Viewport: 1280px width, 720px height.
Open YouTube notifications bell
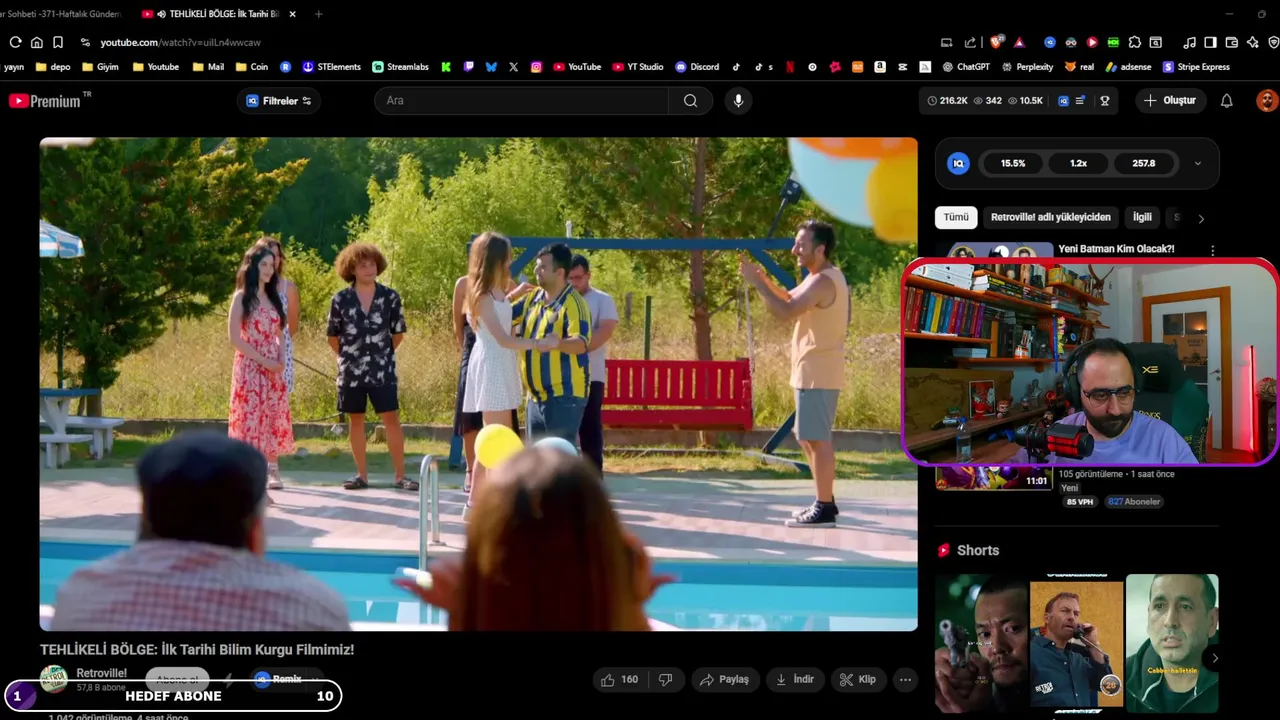coord(1226,100)
